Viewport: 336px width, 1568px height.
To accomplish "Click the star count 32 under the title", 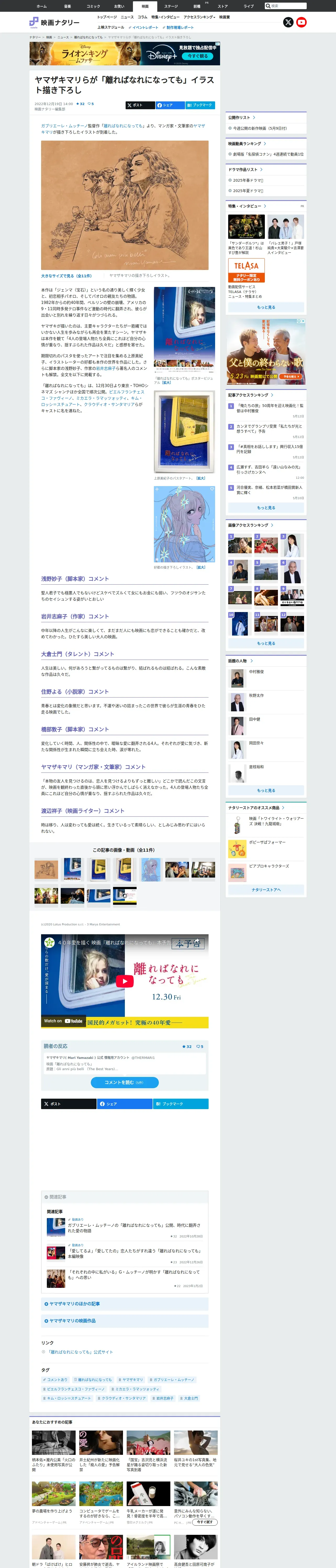I will 81,104.
